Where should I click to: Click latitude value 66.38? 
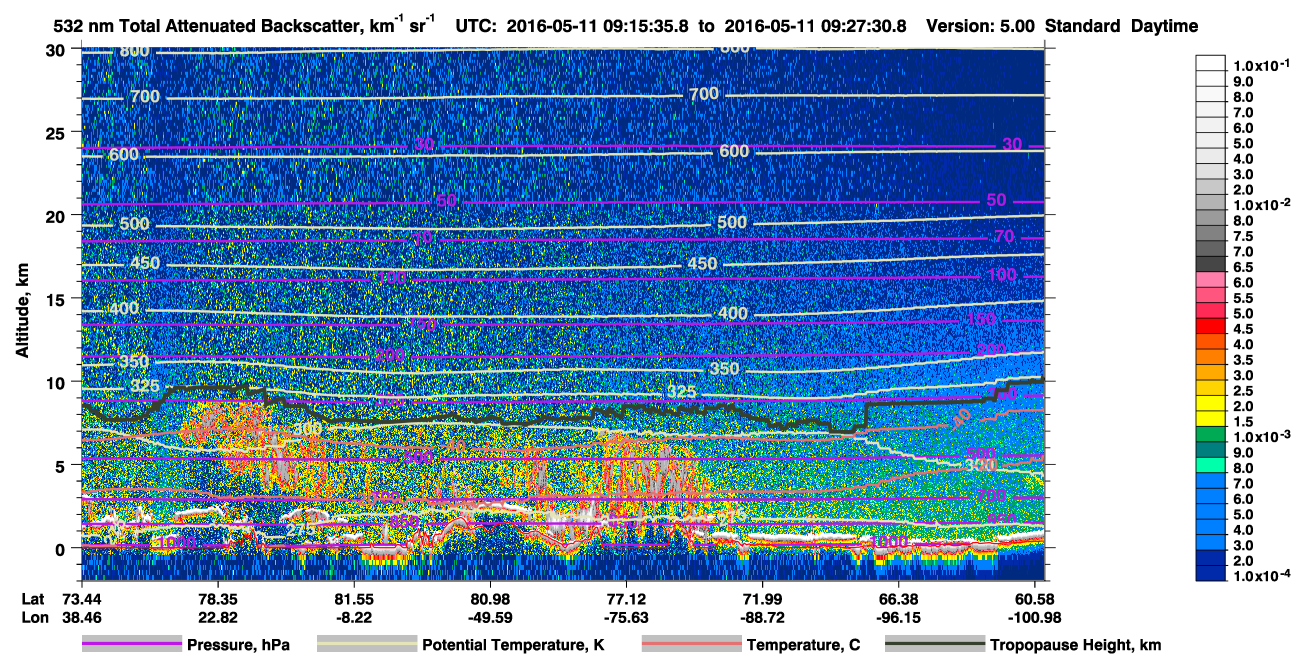tap(898, 598)
